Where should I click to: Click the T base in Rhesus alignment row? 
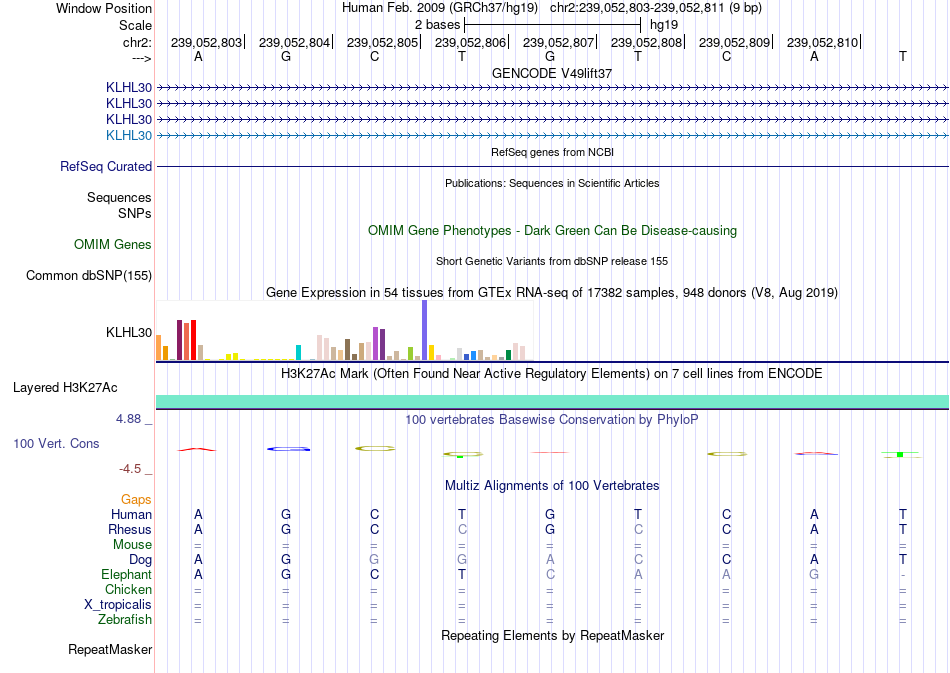pos(903,529)
